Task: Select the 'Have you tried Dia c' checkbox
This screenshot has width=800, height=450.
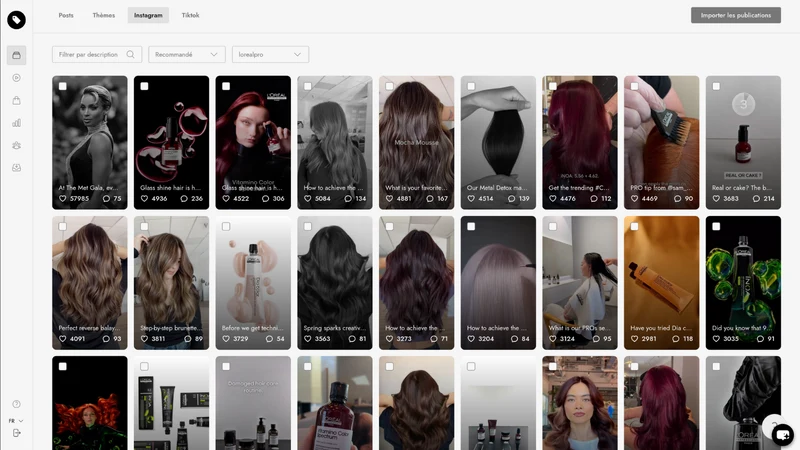Action: click(634, 227)
